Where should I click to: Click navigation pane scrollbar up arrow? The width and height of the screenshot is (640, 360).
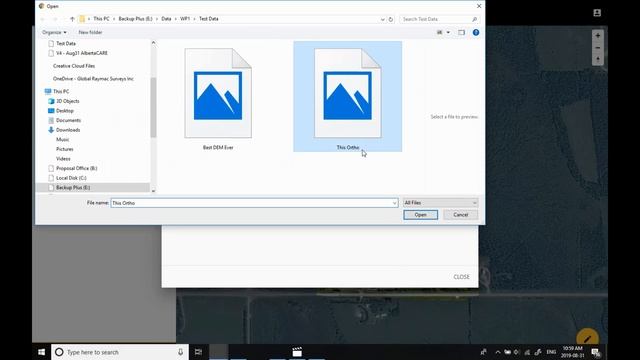153,42
